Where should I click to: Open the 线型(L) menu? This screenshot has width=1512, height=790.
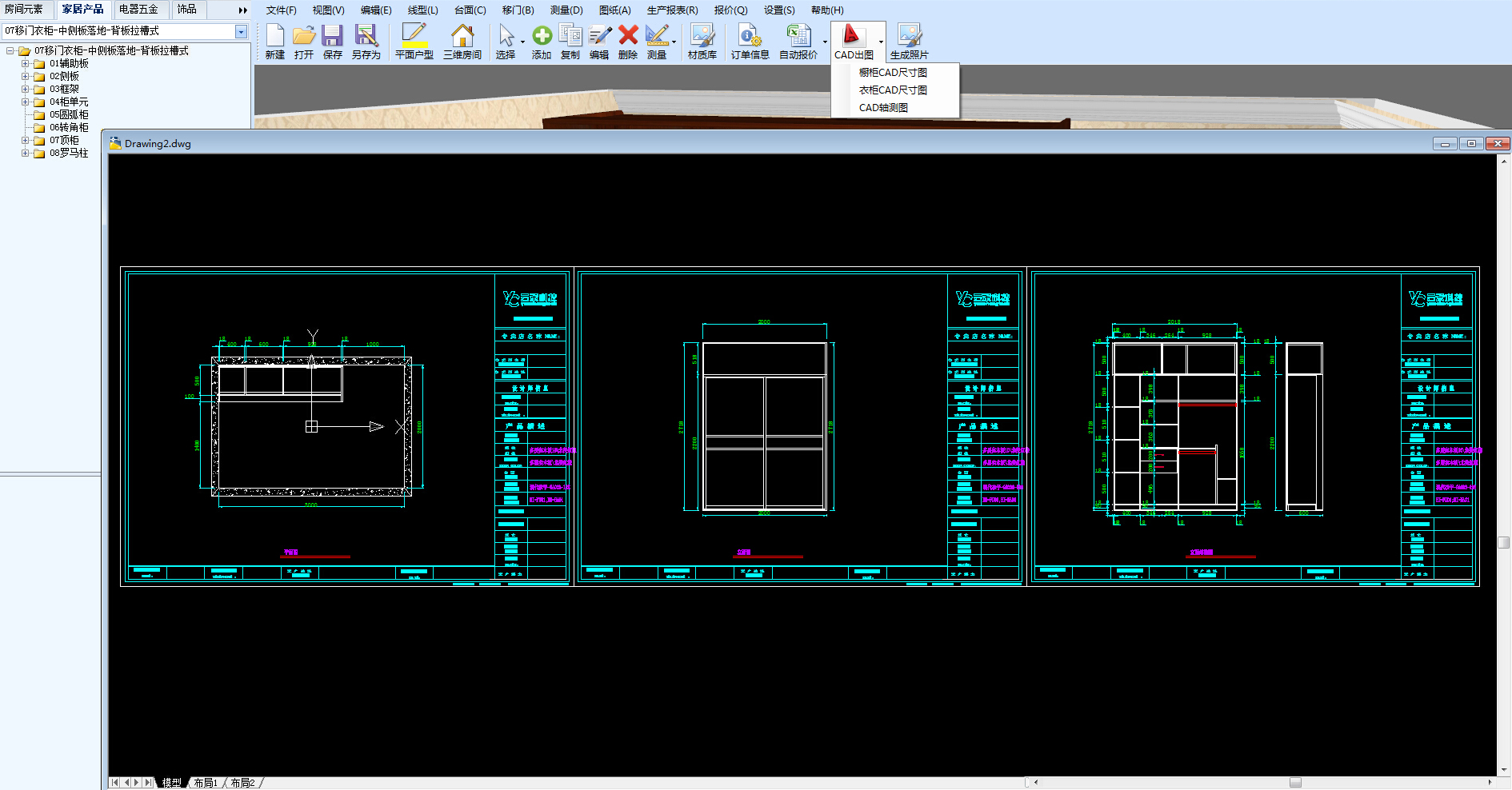point(423,10)
